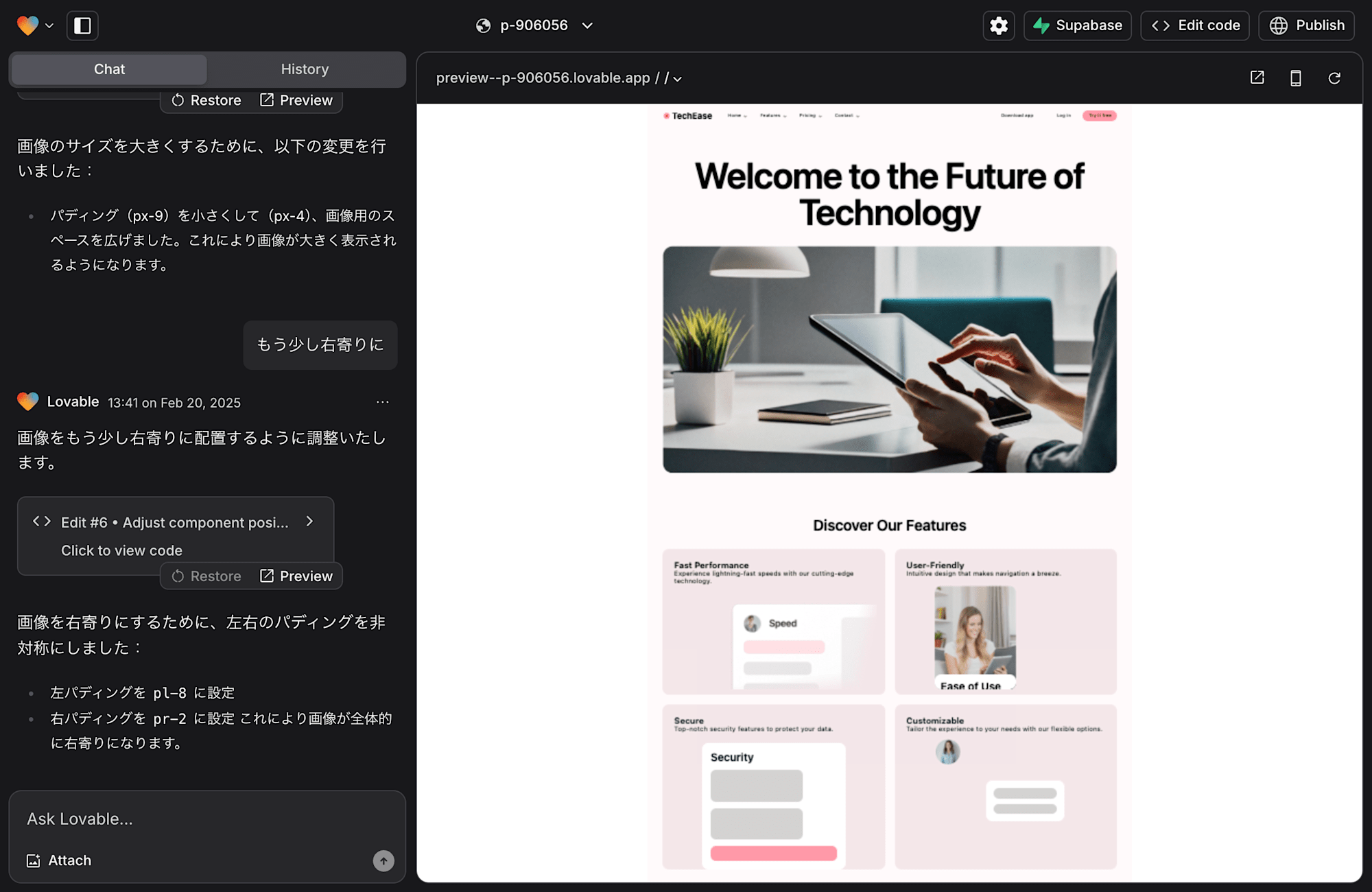This screenshot has width=1372, height=892.
Task: Switch to the History tab
Action: click(x=305, y=69)
